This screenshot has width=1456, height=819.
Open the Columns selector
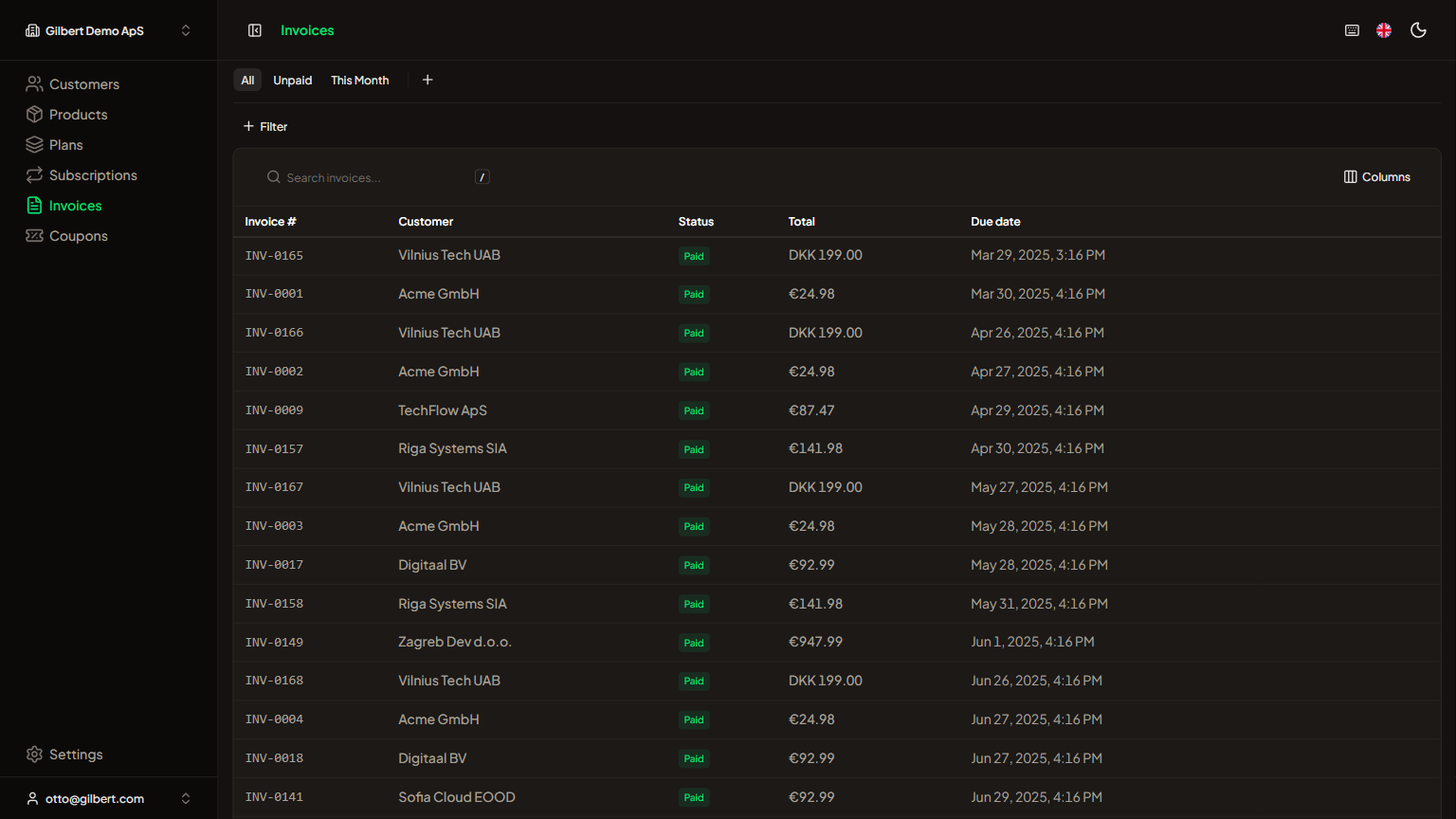coord(1376,176)
